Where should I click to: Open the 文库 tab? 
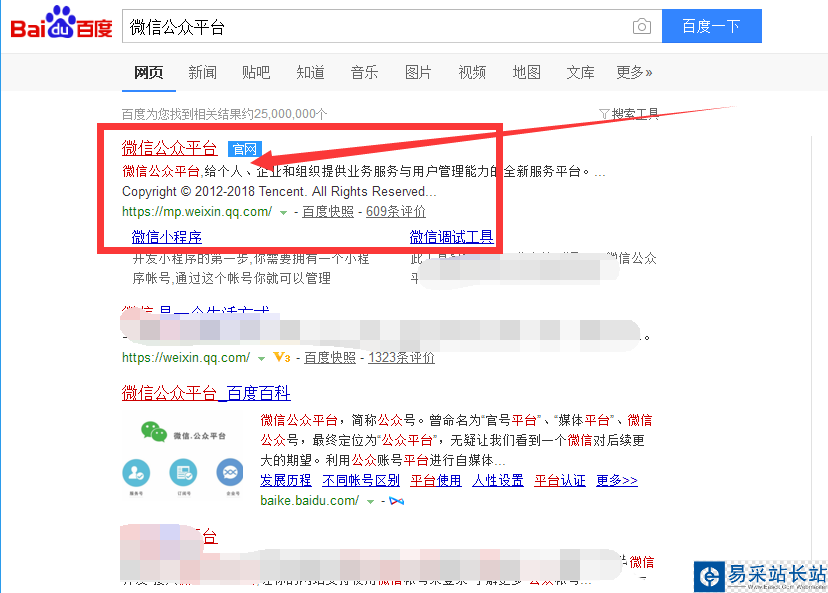(x=580, y=72)
